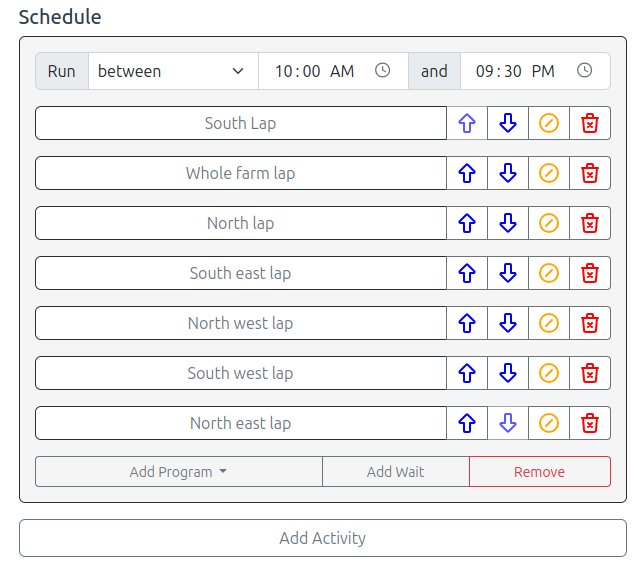
Task: Move North west lap up
Action: click(467, 323)
